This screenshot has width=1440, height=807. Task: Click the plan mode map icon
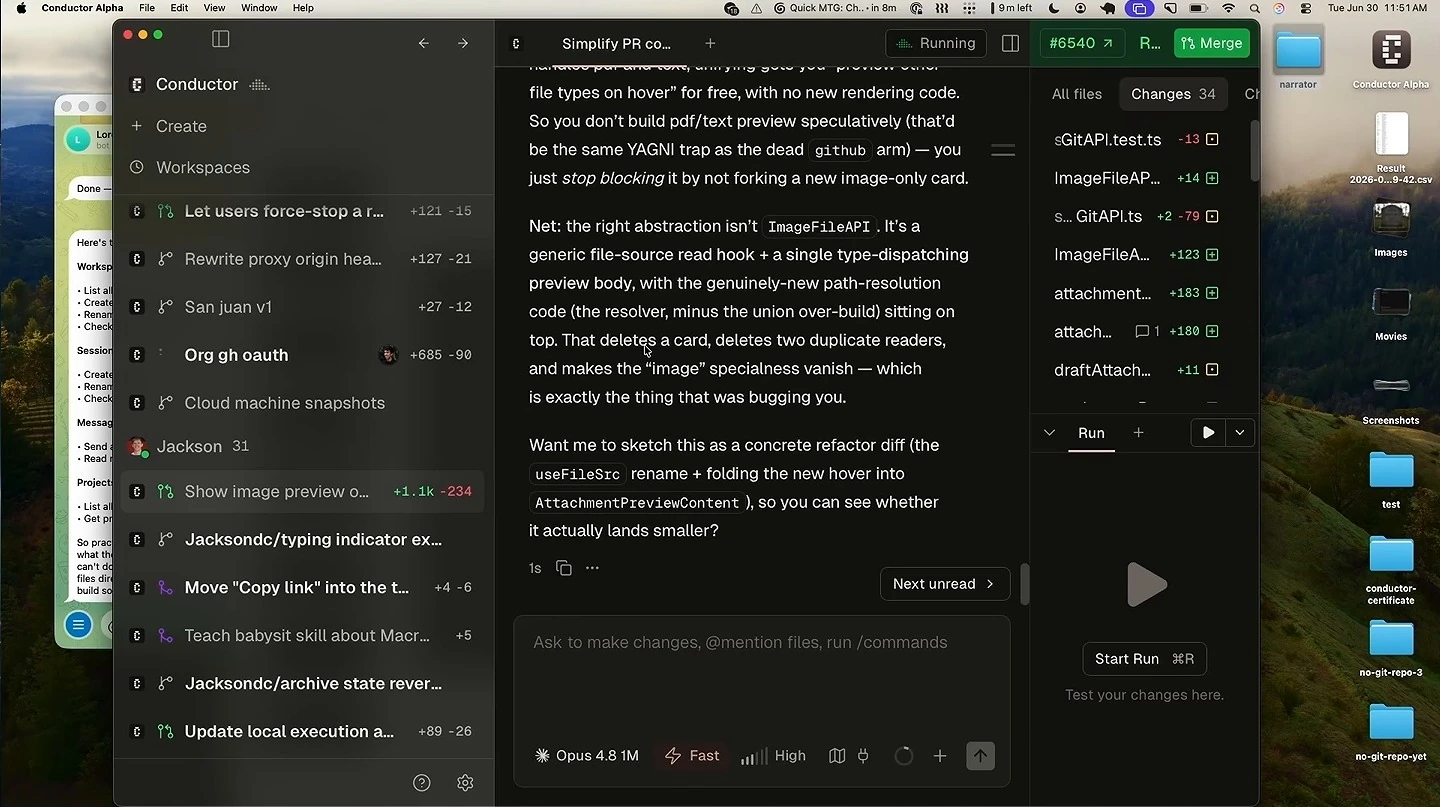837,756
